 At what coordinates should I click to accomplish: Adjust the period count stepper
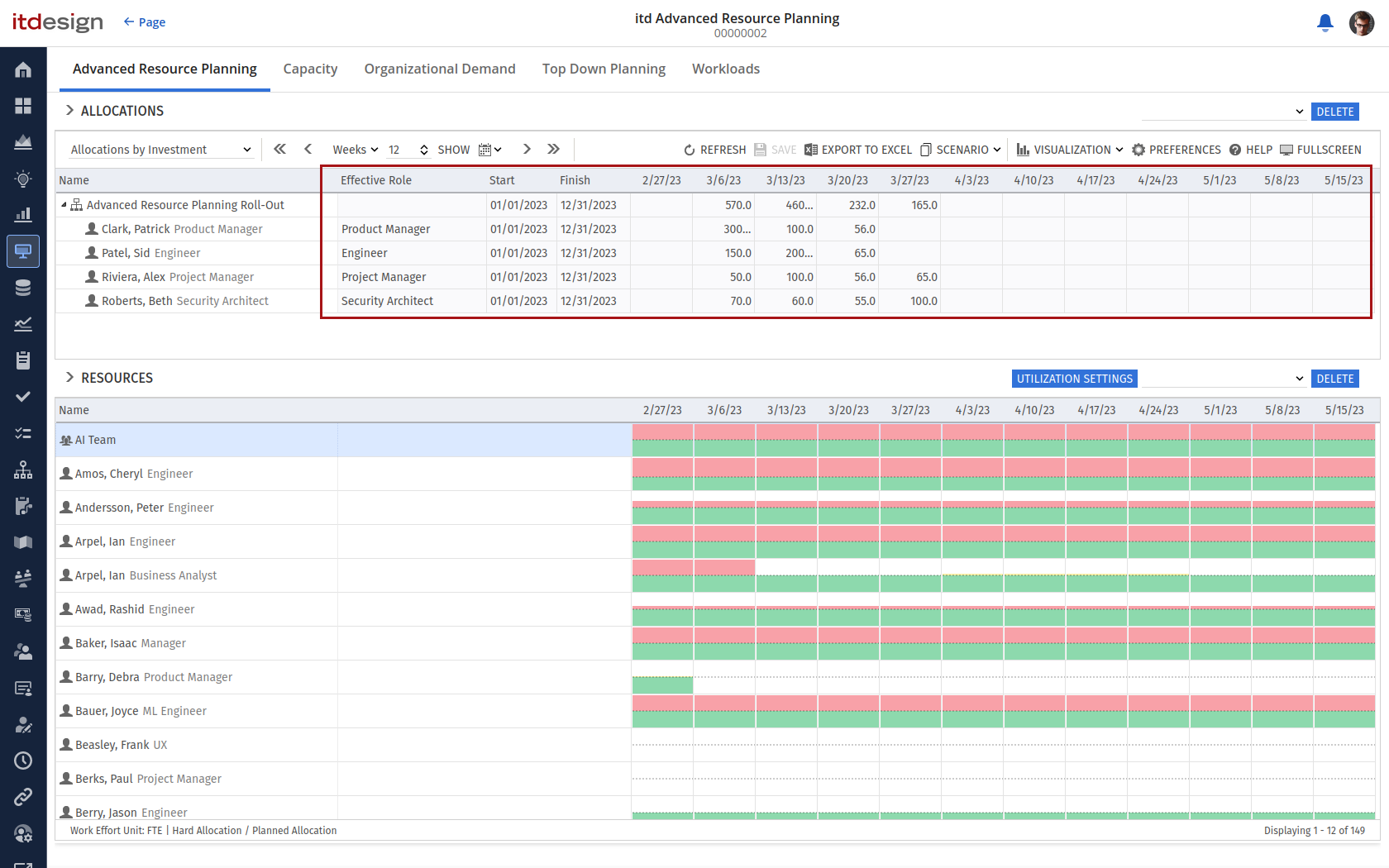[424, 150]
